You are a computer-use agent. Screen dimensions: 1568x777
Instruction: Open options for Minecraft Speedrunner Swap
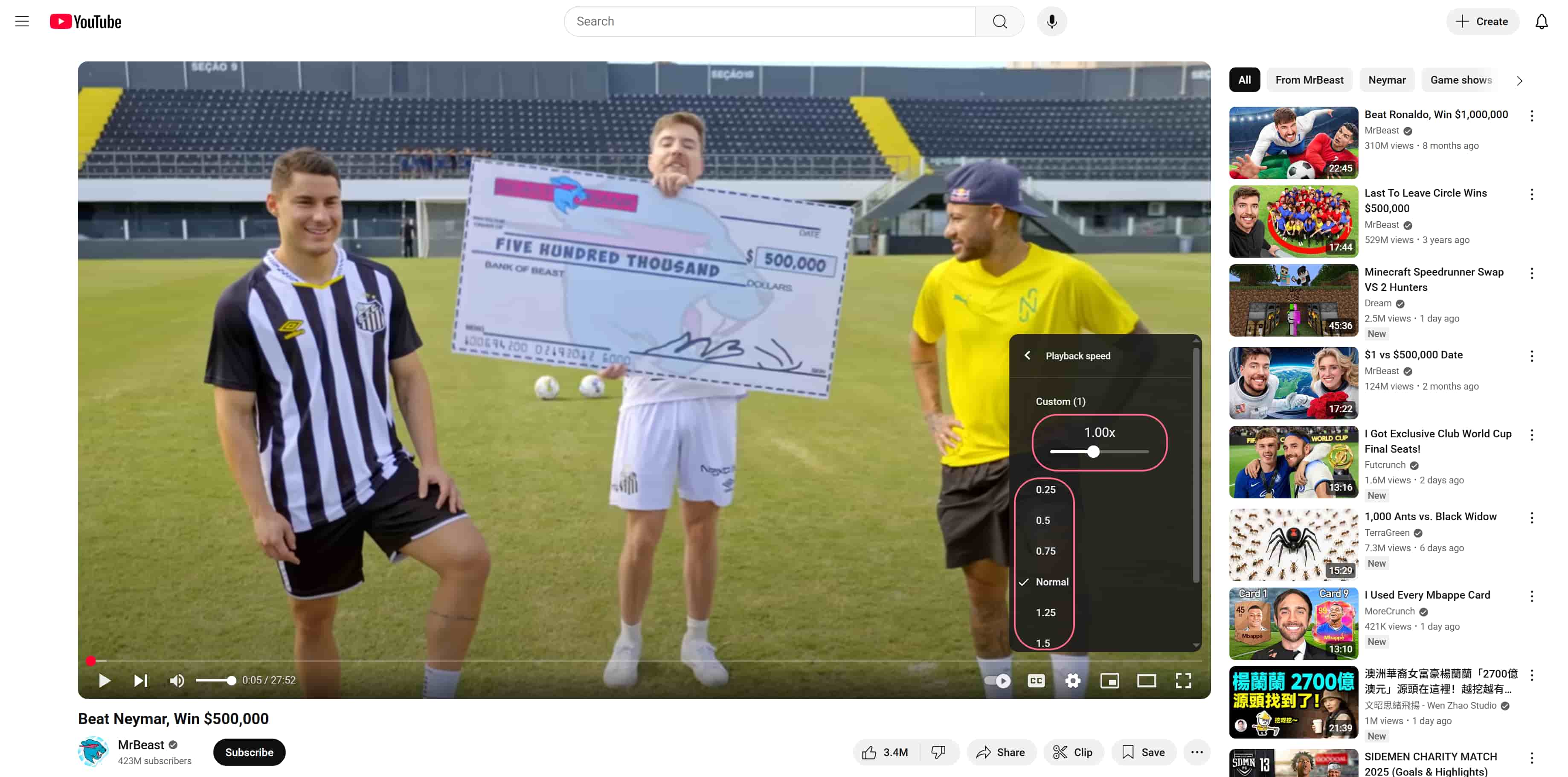coord(1531,274)
